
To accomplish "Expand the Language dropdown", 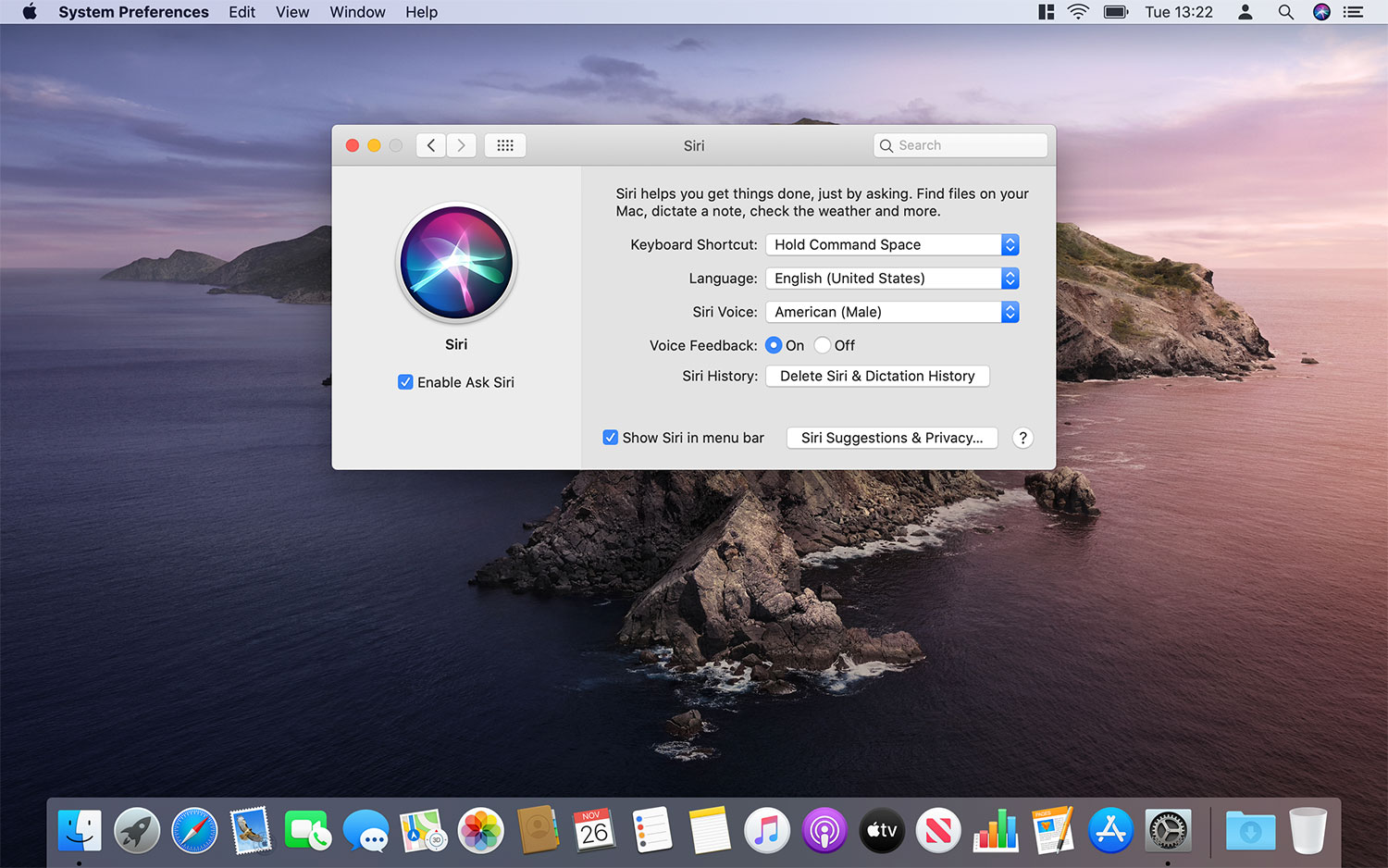I will (892, 279).
